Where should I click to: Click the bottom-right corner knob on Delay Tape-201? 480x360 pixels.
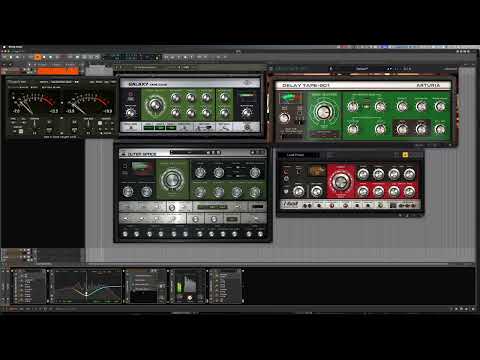(440, 129)
